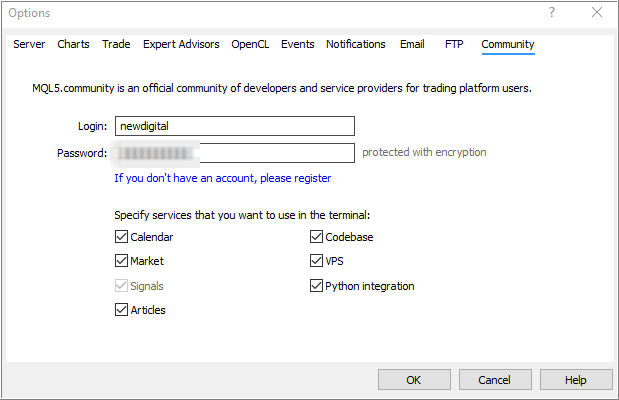The width and height of the screenshot is (619, 400).
Task: Uncheck the Calendar service checkbox
Action: coord(121,238)
